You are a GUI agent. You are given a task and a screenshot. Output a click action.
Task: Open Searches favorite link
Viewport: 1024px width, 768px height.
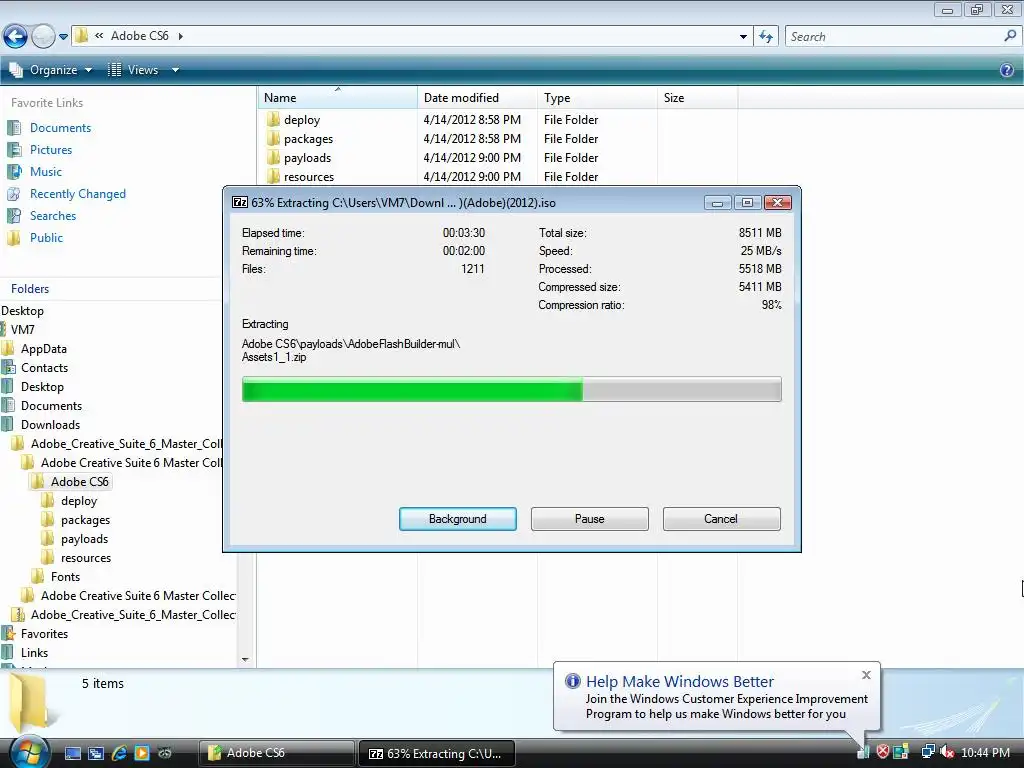click(53, 216)
